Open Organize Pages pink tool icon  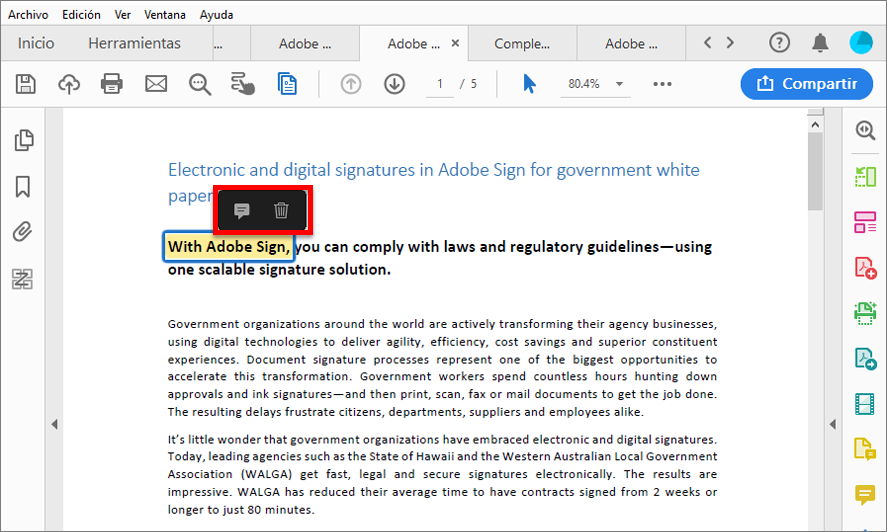[865, 222]
